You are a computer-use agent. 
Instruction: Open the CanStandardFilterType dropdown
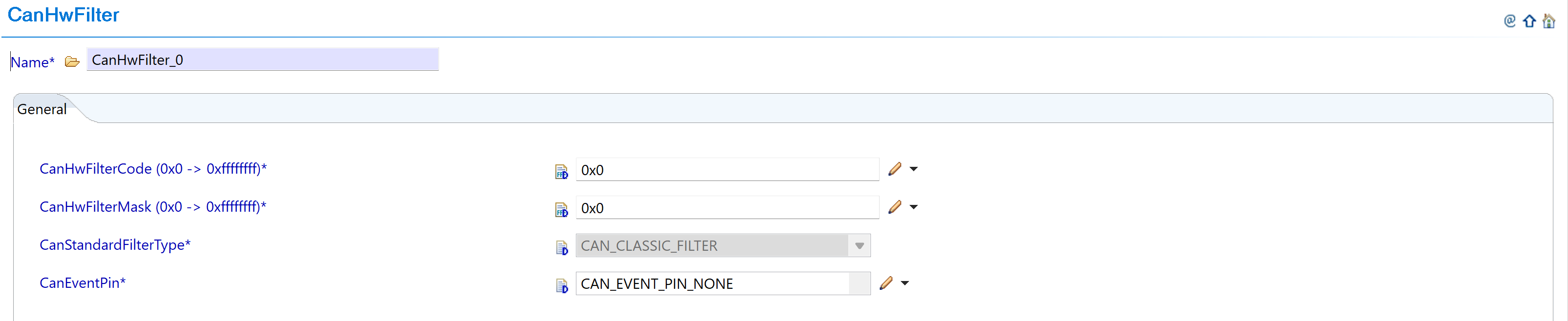(860, 245)
